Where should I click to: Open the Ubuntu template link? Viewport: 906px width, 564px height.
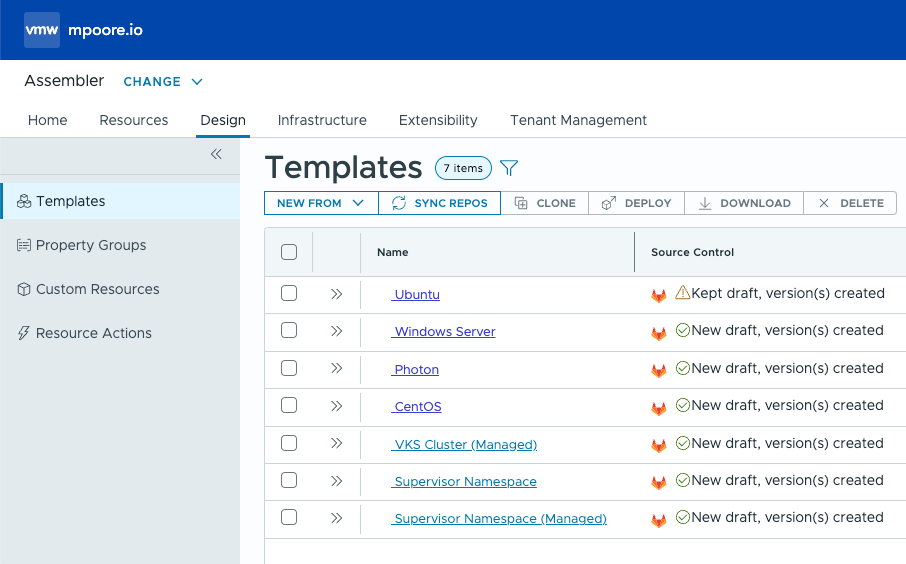tap(415, 295)
